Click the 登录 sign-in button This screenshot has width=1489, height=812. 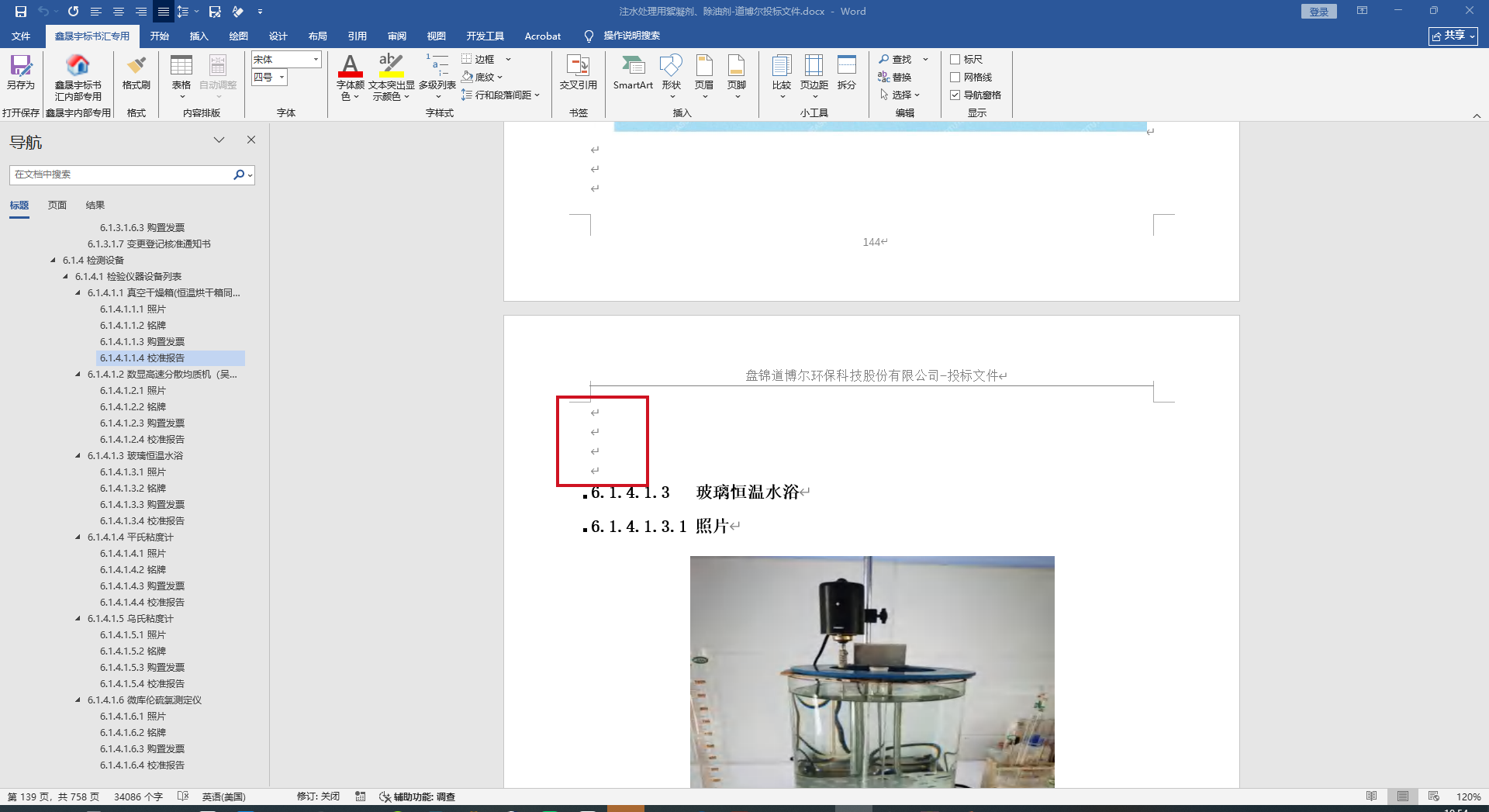pos(1319,12)
